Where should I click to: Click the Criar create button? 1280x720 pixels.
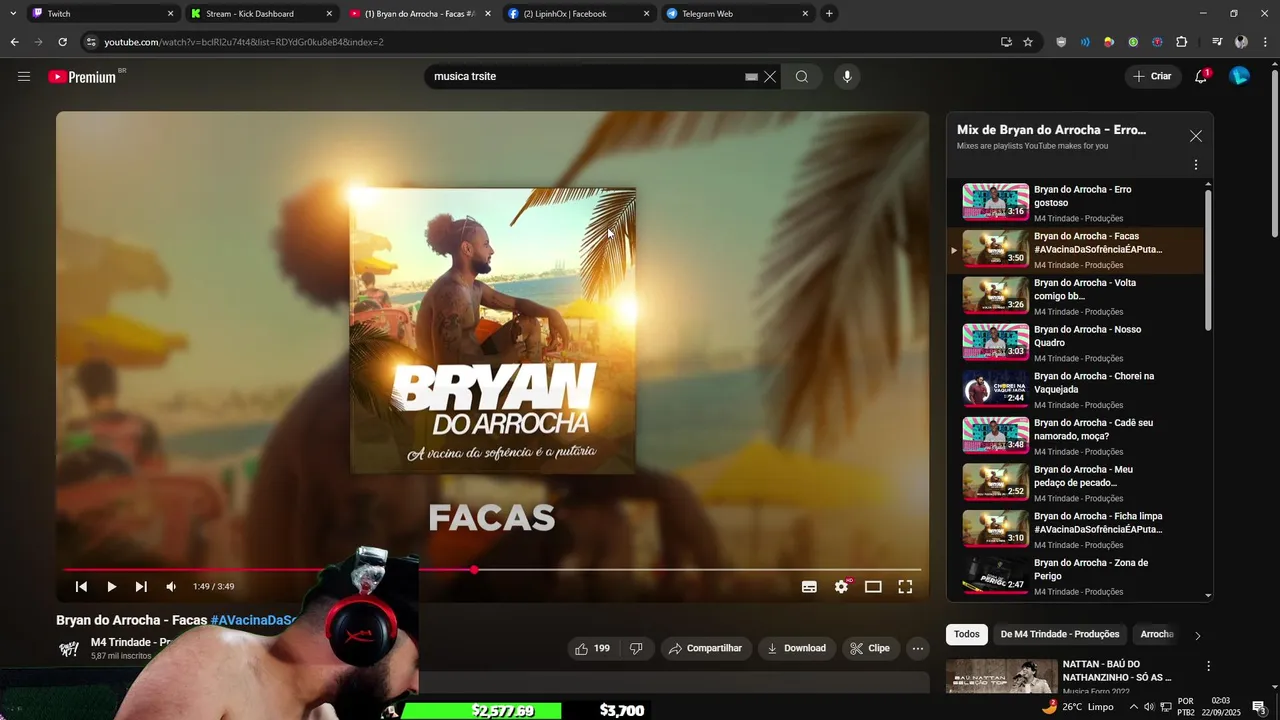click(1151, 76)
